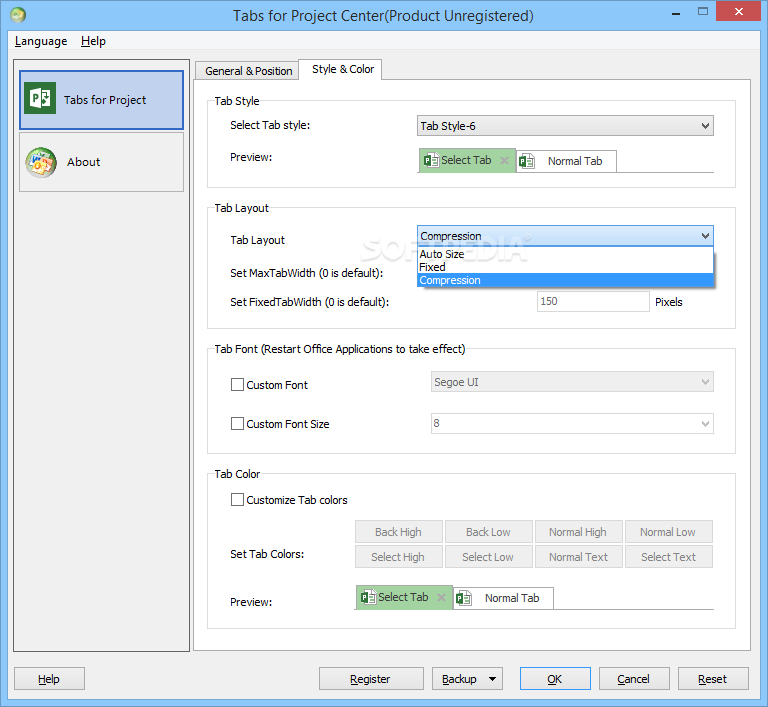Open the About sidebar item icon

pos(41,162)
